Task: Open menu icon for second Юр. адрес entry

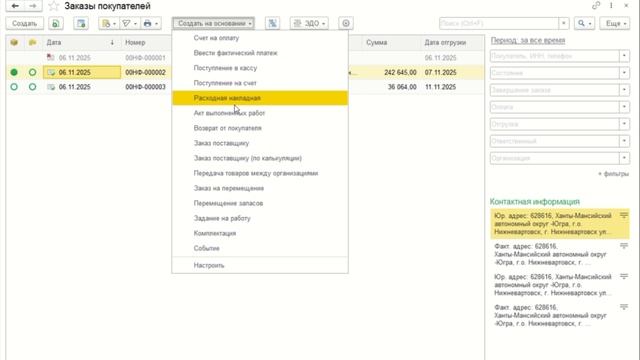Action: point(624,276)
